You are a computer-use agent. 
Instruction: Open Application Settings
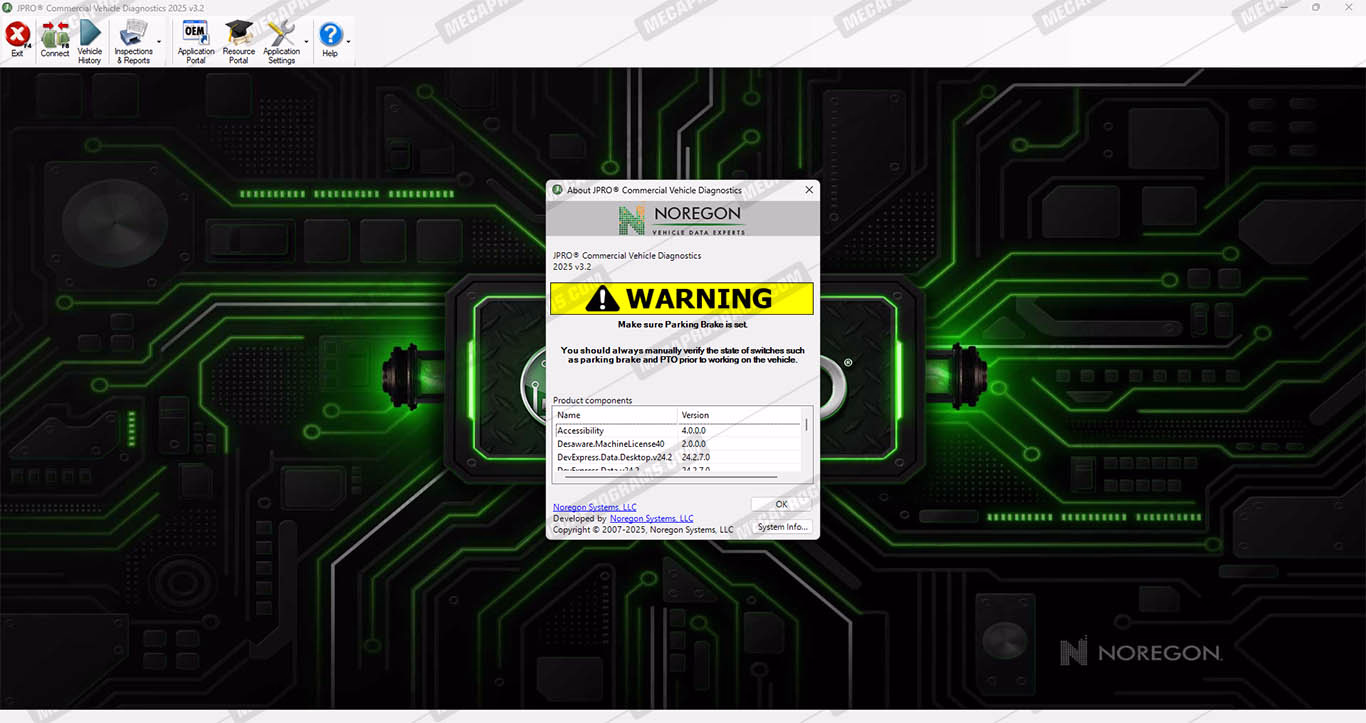click(x=281, y=42)
